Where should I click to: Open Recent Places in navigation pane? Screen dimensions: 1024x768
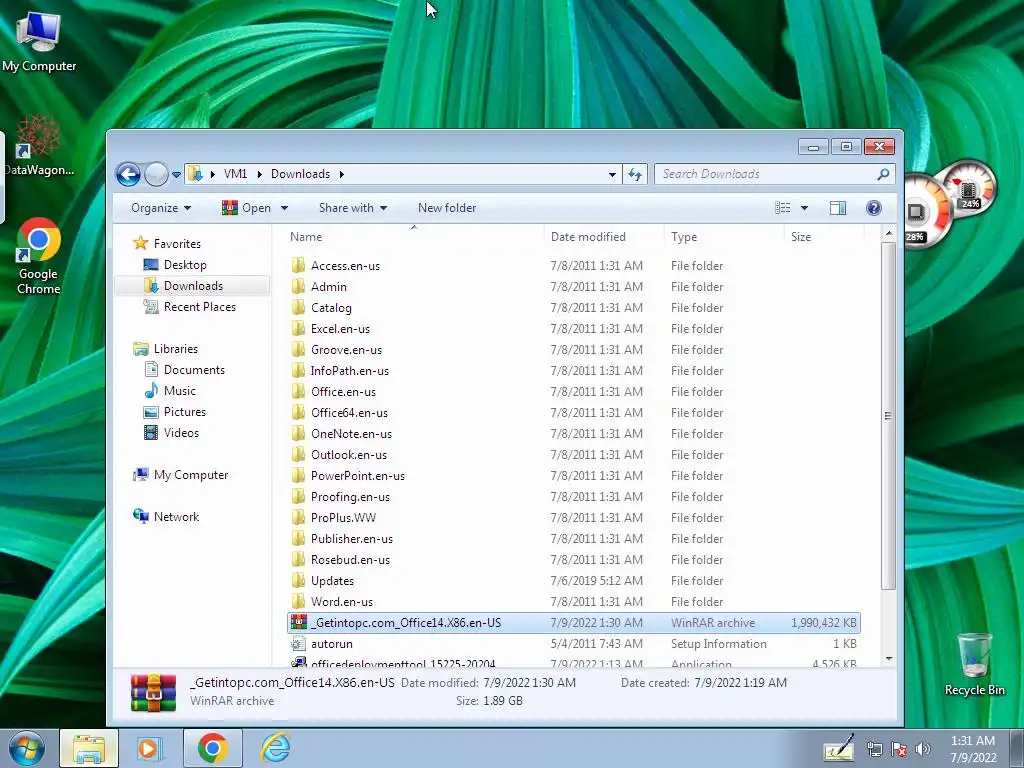click(x=200, y=306)
